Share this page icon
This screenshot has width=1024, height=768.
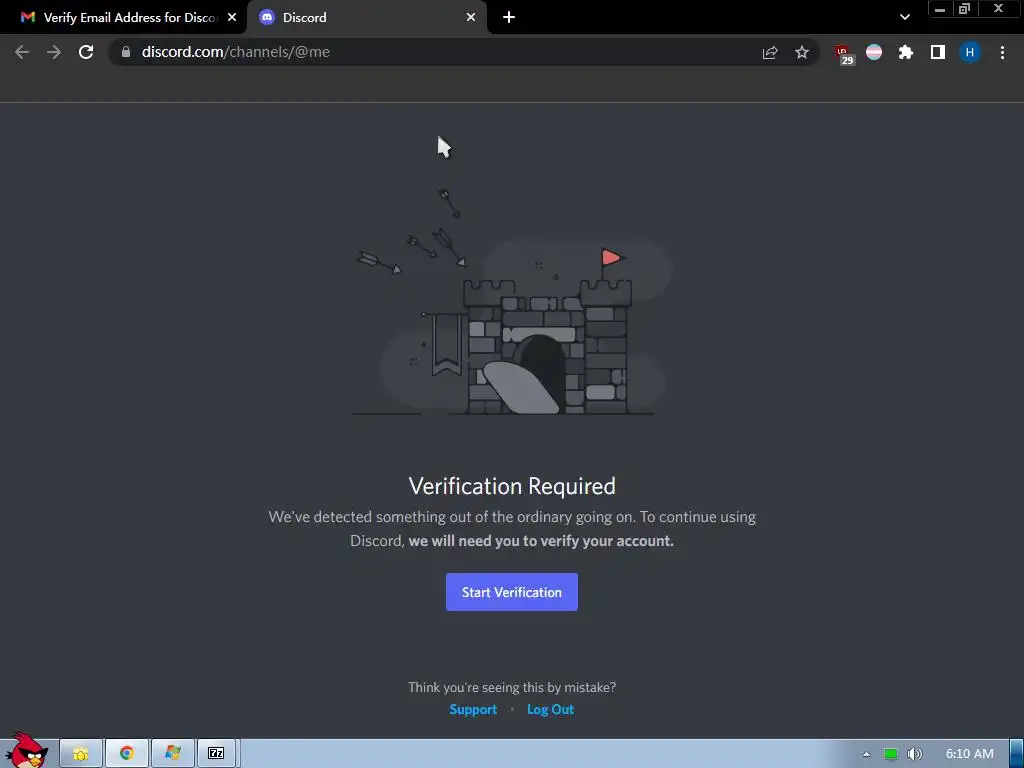coord(770,52)
